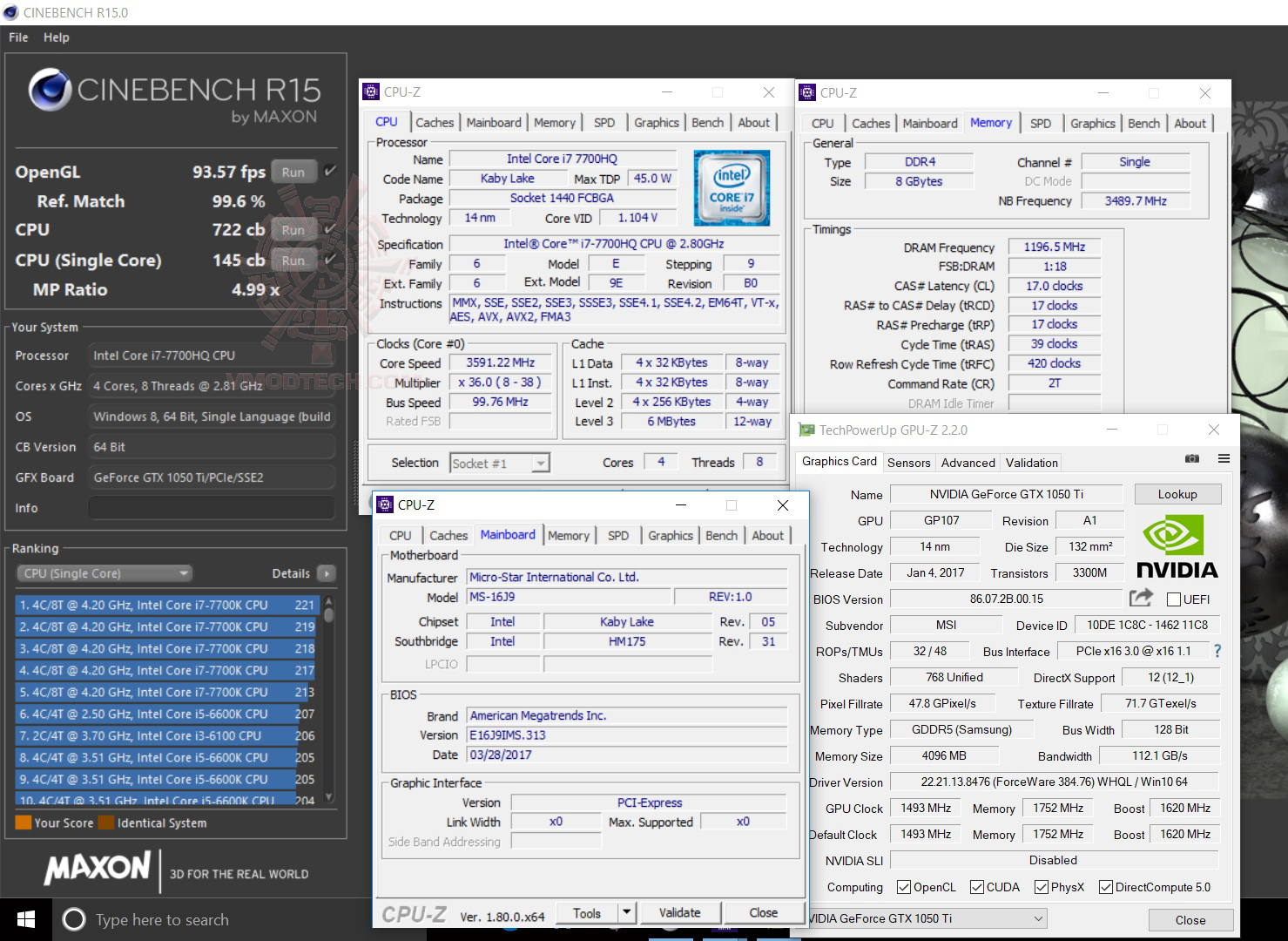Click the BIOS version value E16J9IMS.313
Viewport: 1288px width, 941px height.
627,735
